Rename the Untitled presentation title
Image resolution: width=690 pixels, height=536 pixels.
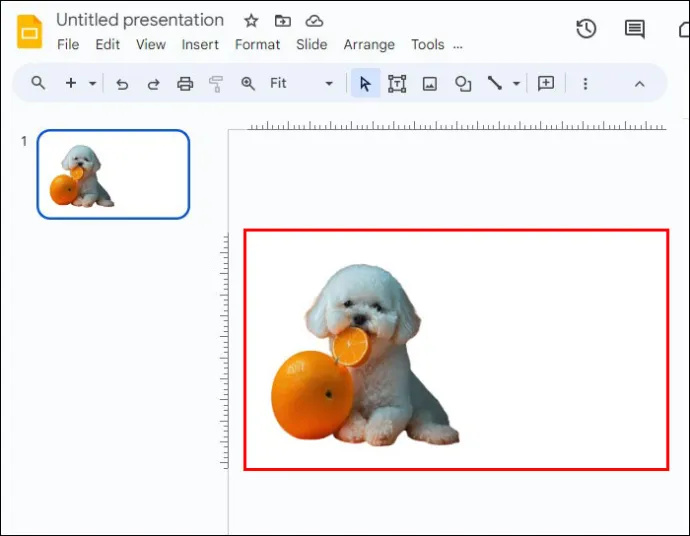point(140,20)
